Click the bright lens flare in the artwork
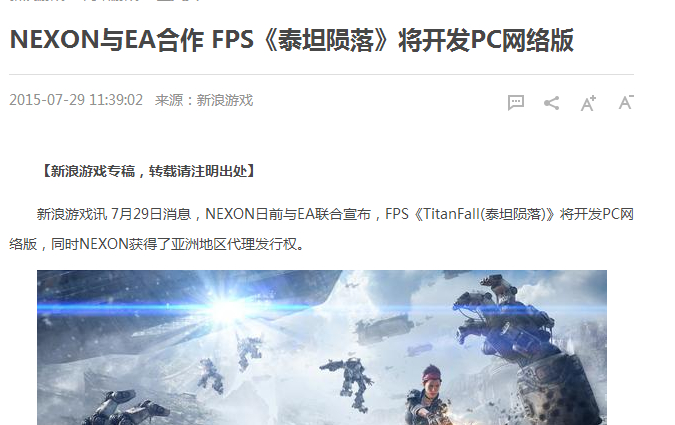The width and height of the screenshot is (675, 425). pos(227,307)
